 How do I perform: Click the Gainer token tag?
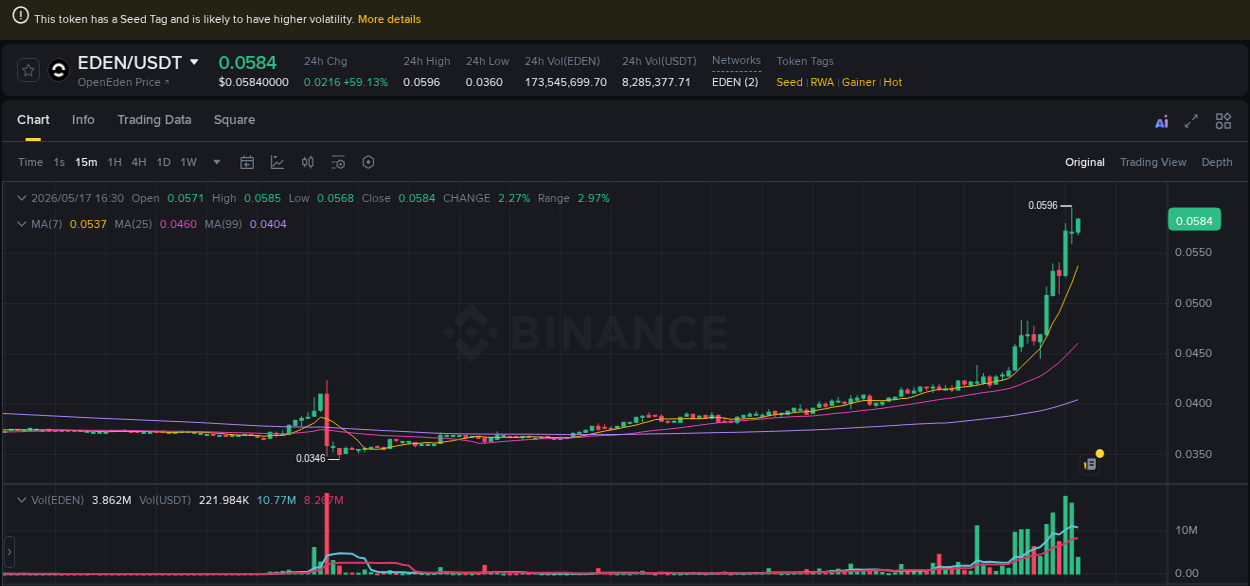tap(859, 82)
